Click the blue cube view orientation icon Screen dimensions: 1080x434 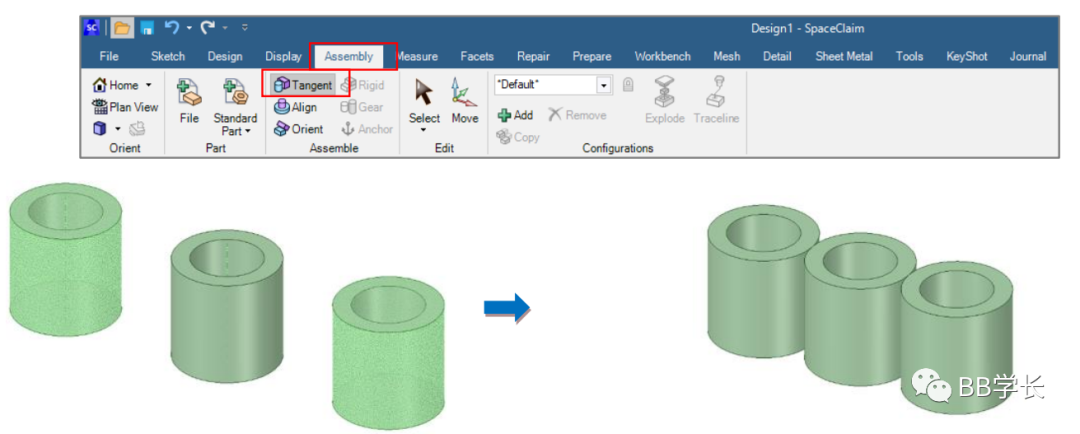(101, 129)
